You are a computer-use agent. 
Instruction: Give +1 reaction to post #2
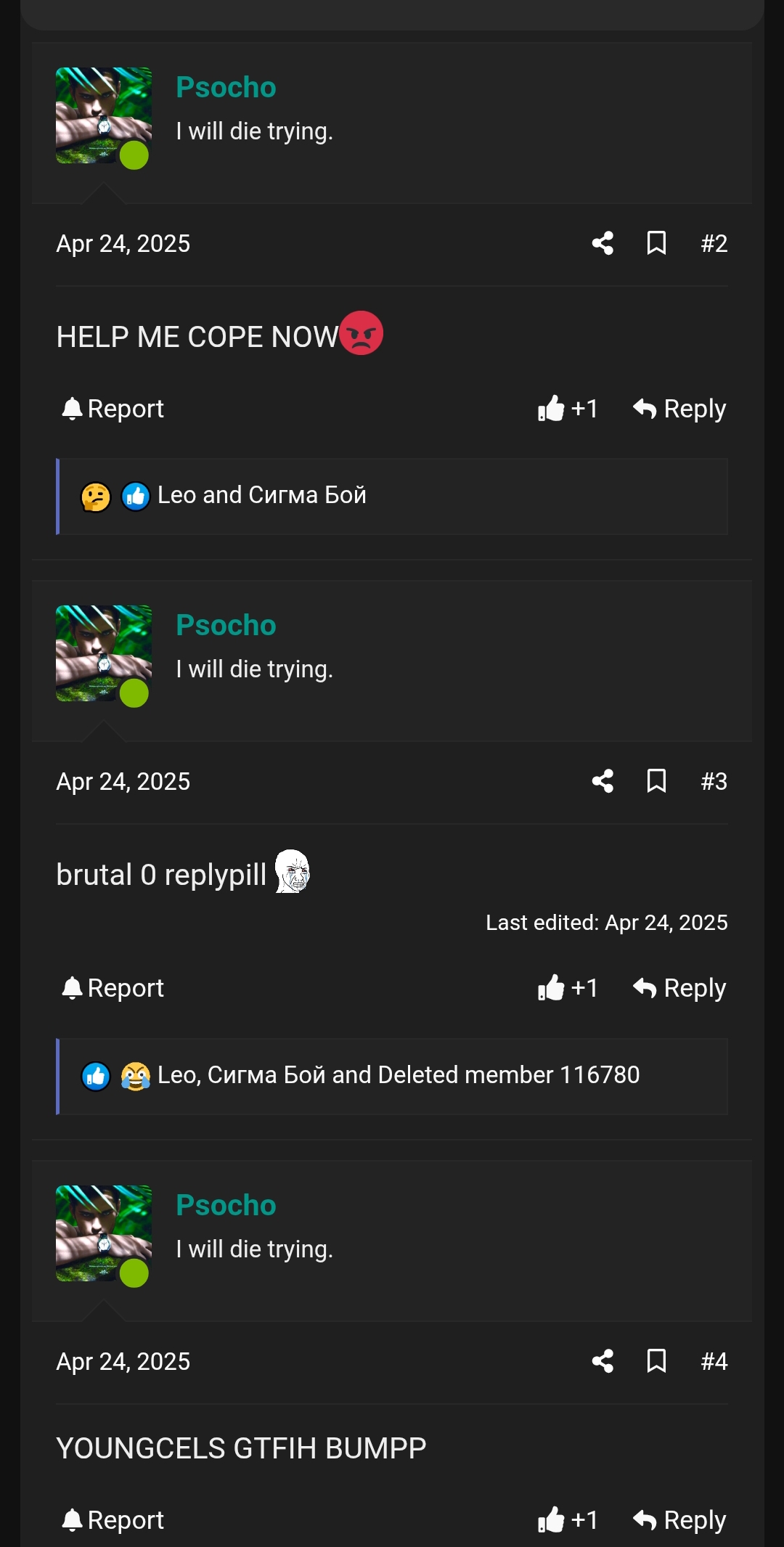567,408
